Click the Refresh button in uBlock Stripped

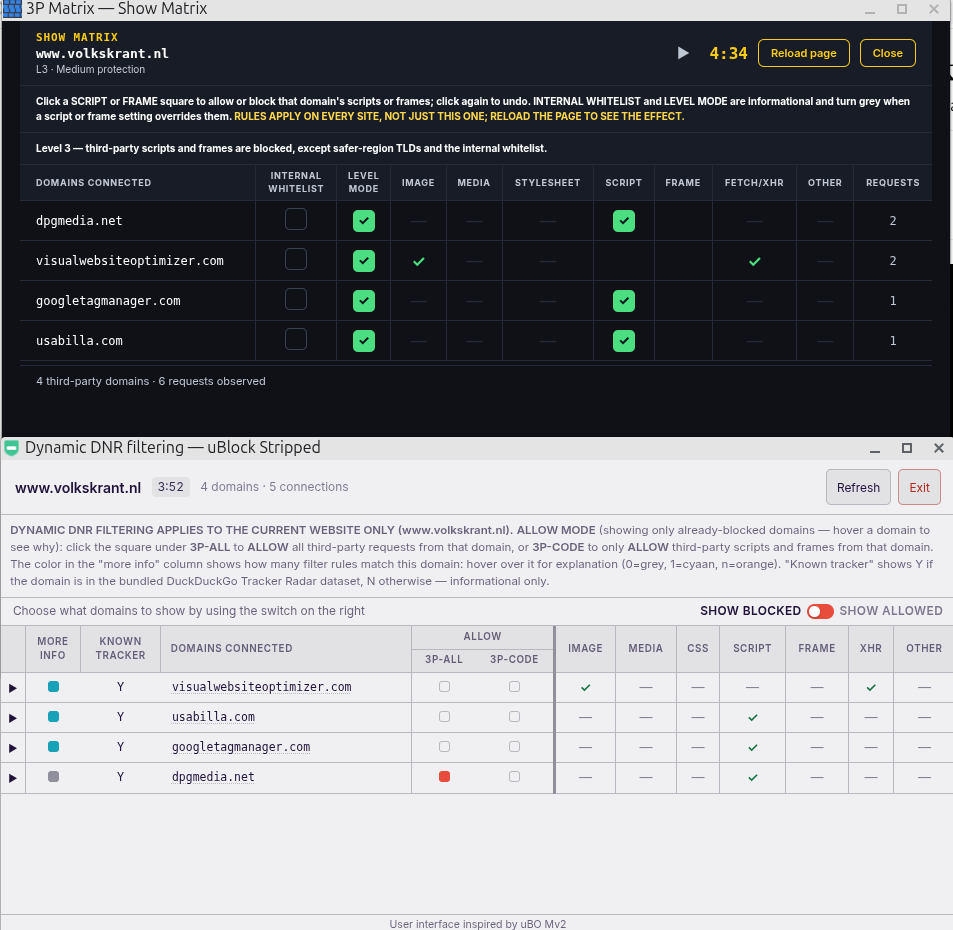pyautogui.click(x=858, y=487)
